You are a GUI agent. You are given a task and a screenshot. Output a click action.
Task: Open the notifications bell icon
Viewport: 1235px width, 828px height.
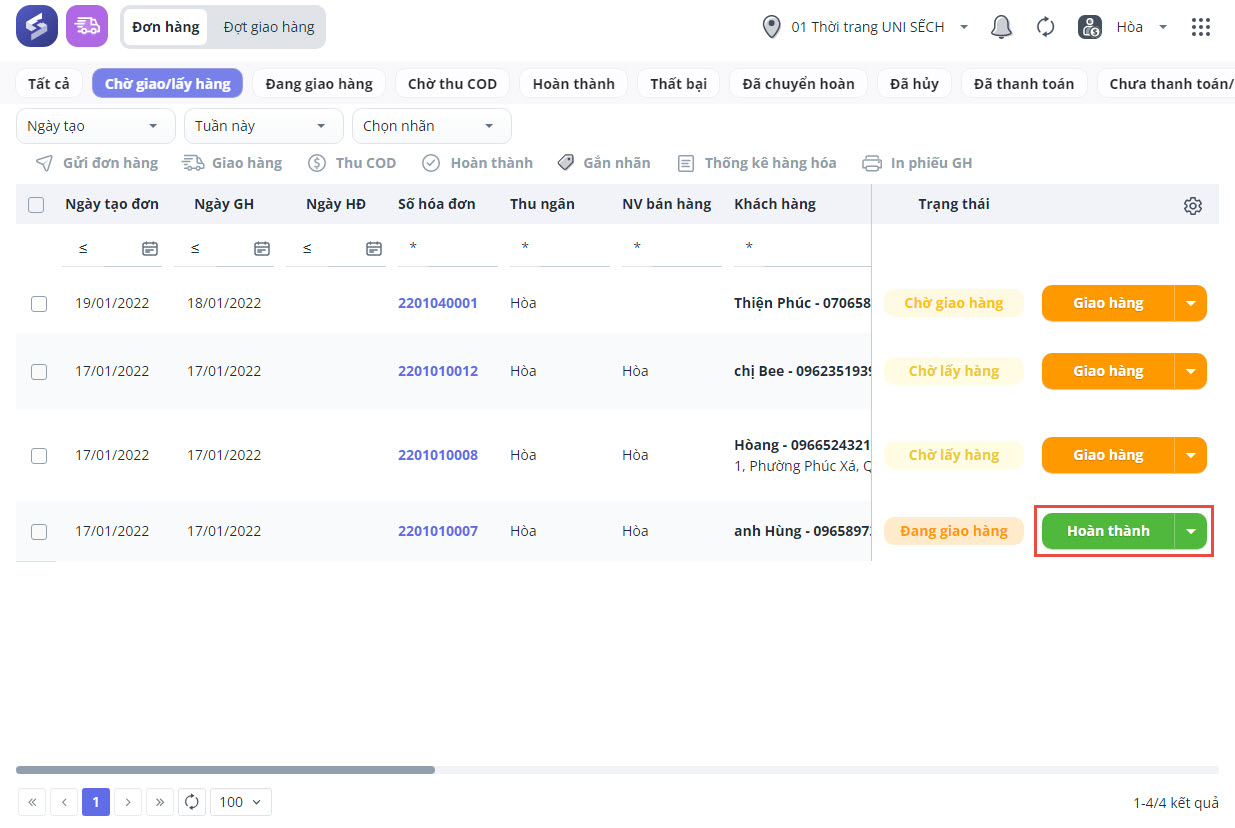(1001, 27)
